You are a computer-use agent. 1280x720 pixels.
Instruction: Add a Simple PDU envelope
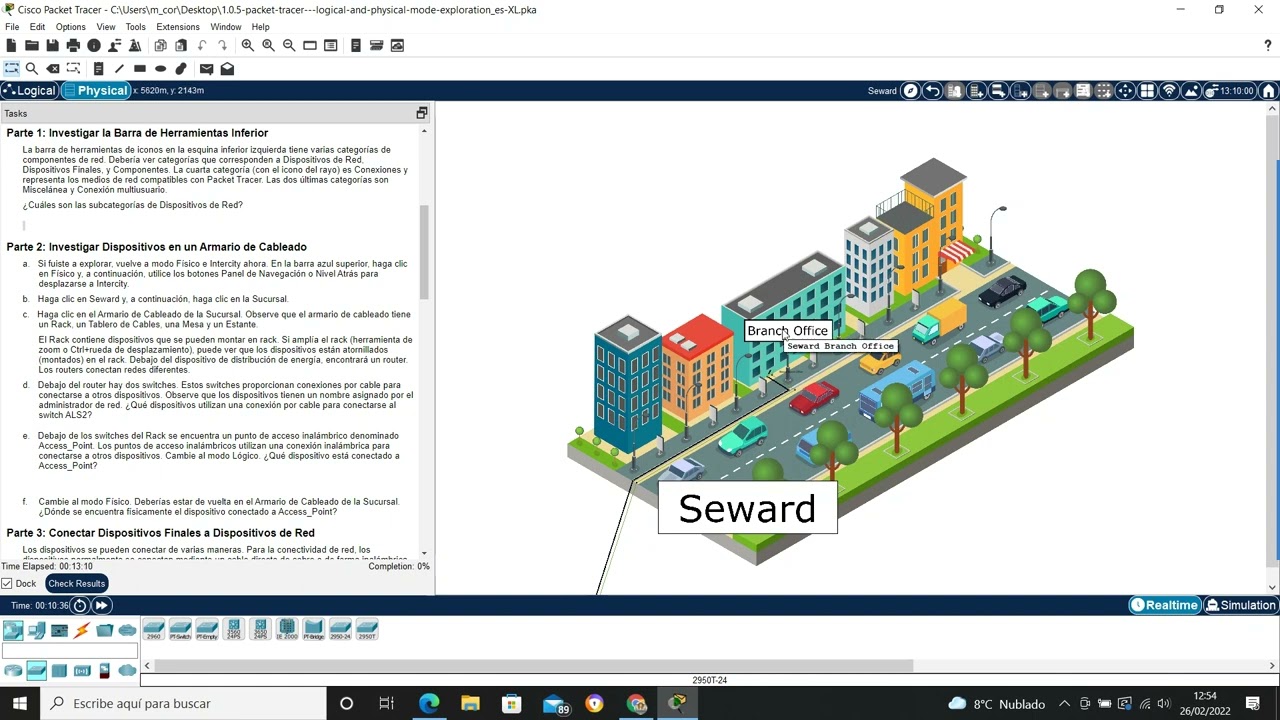tap(206, 69)
